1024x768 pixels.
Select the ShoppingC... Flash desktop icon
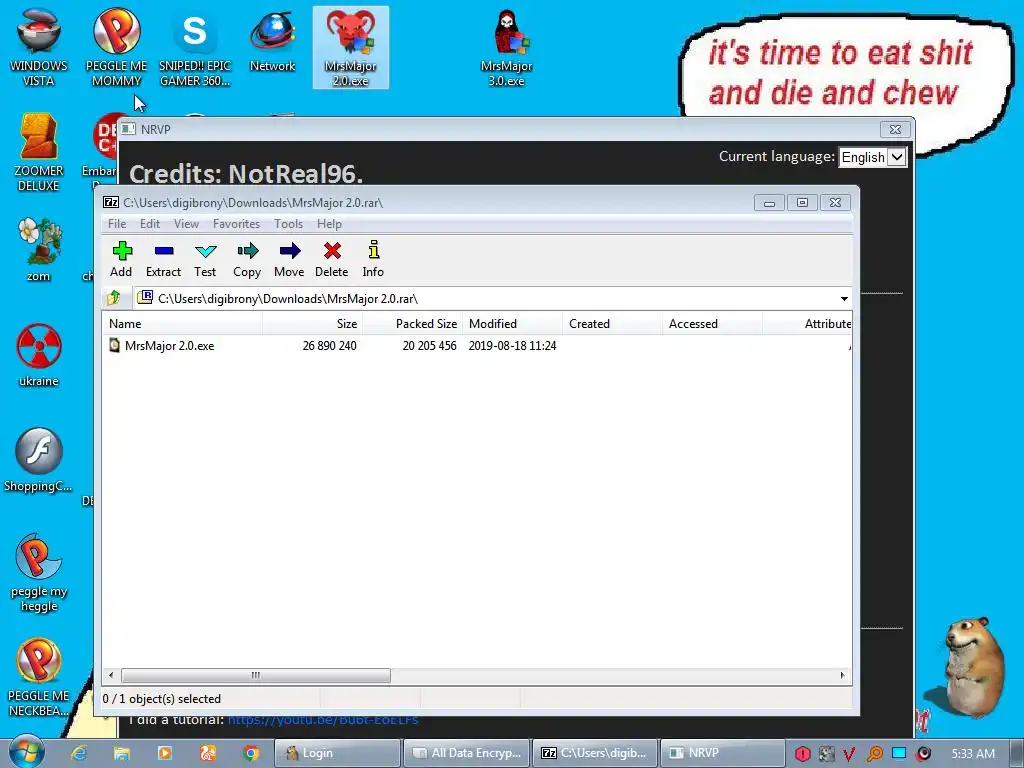pyautogui.click(x=39, y=460)
